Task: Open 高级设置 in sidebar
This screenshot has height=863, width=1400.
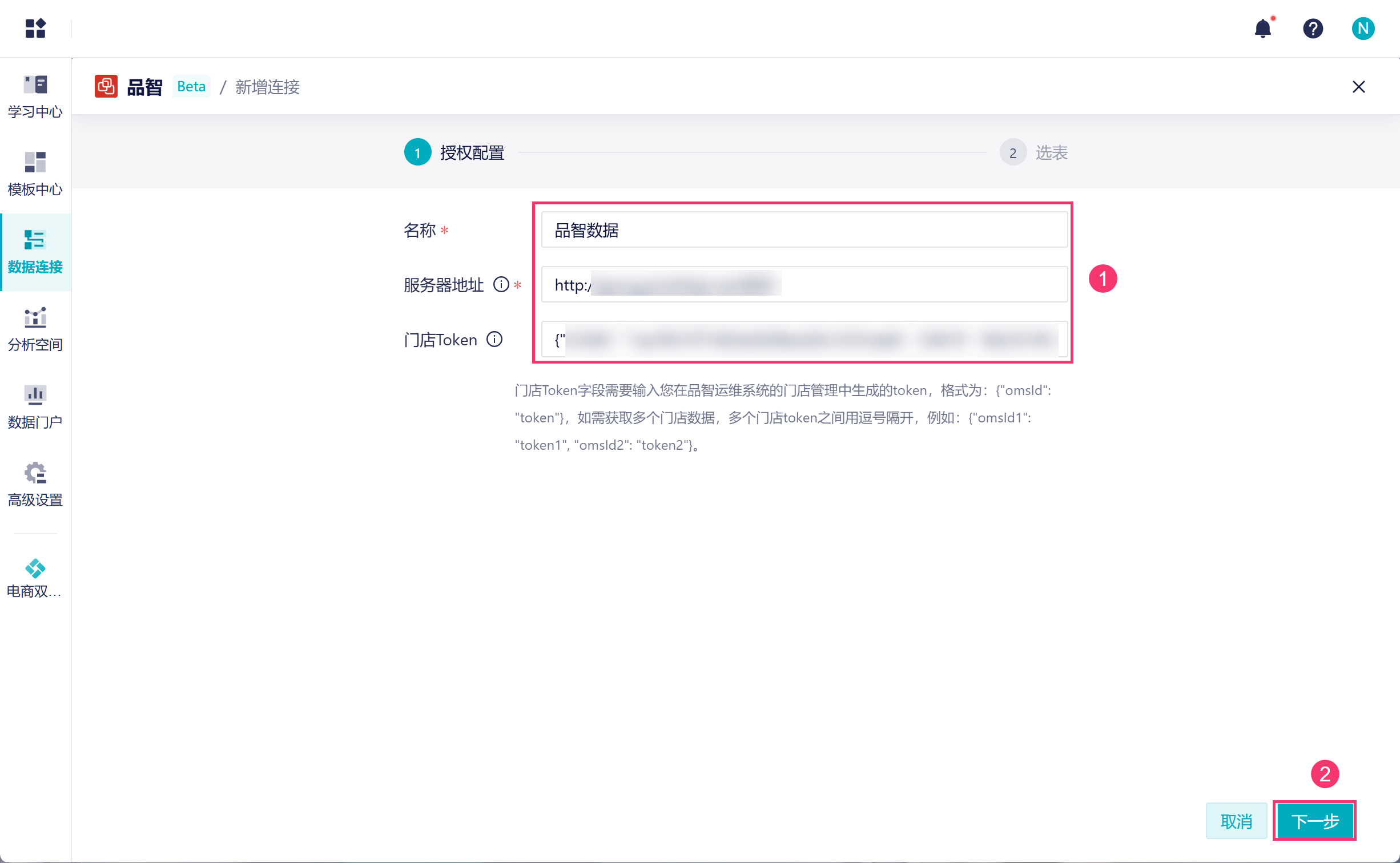Action: 35,485
